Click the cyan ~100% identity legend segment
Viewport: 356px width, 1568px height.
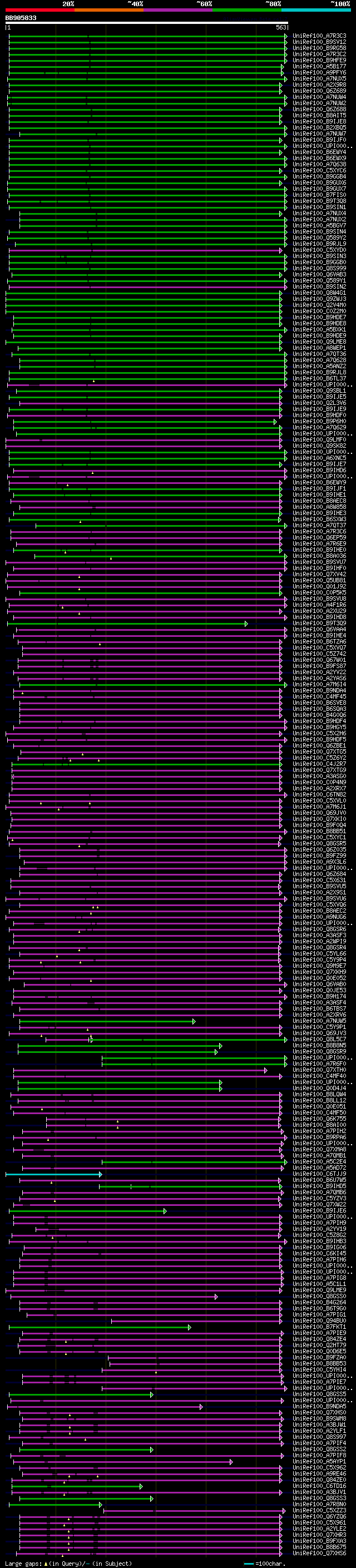point(316,11)
